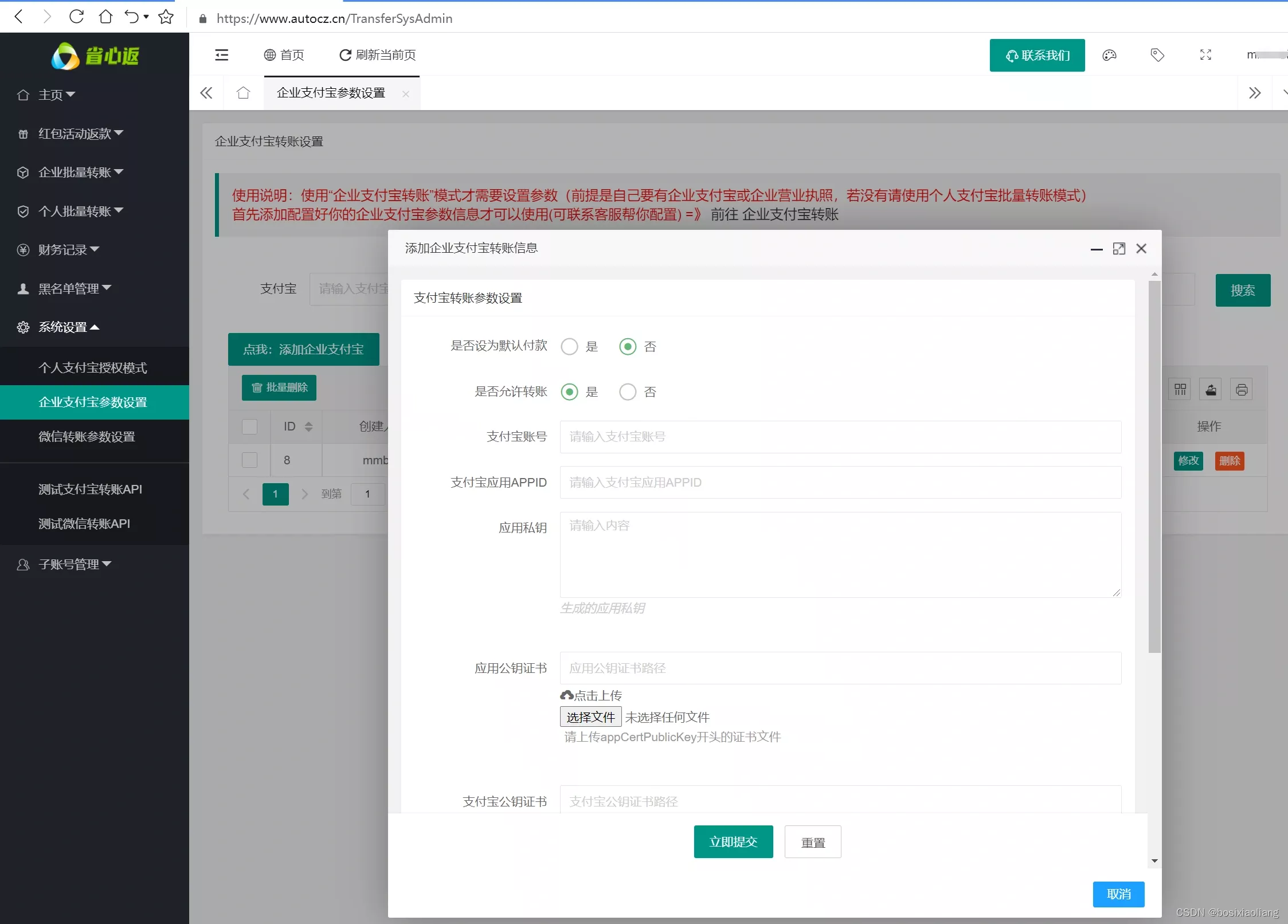Screen dimensions: 1288x924
Task: Click the 选择文件 file chooser button
Action: click(590, 718)
